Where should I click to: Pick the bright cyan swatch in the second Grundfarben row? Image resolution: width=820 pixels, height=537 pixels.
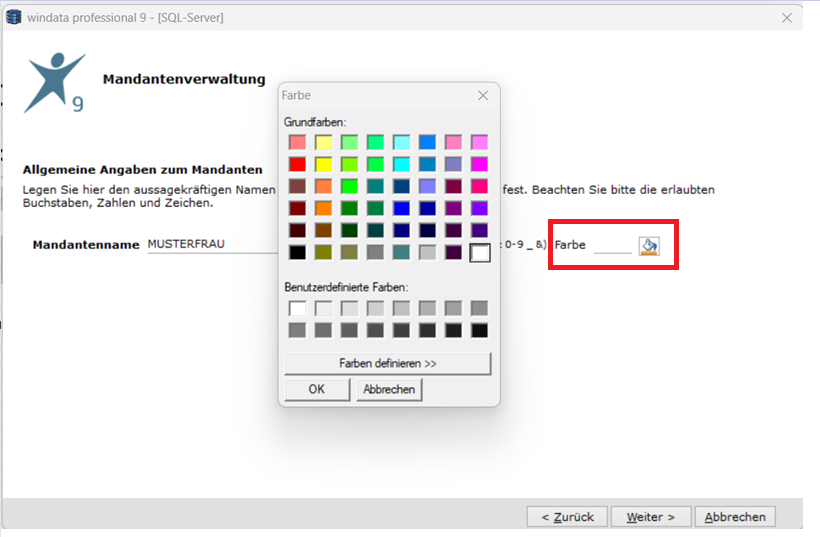pyautogui.click(x=401, y=164)
